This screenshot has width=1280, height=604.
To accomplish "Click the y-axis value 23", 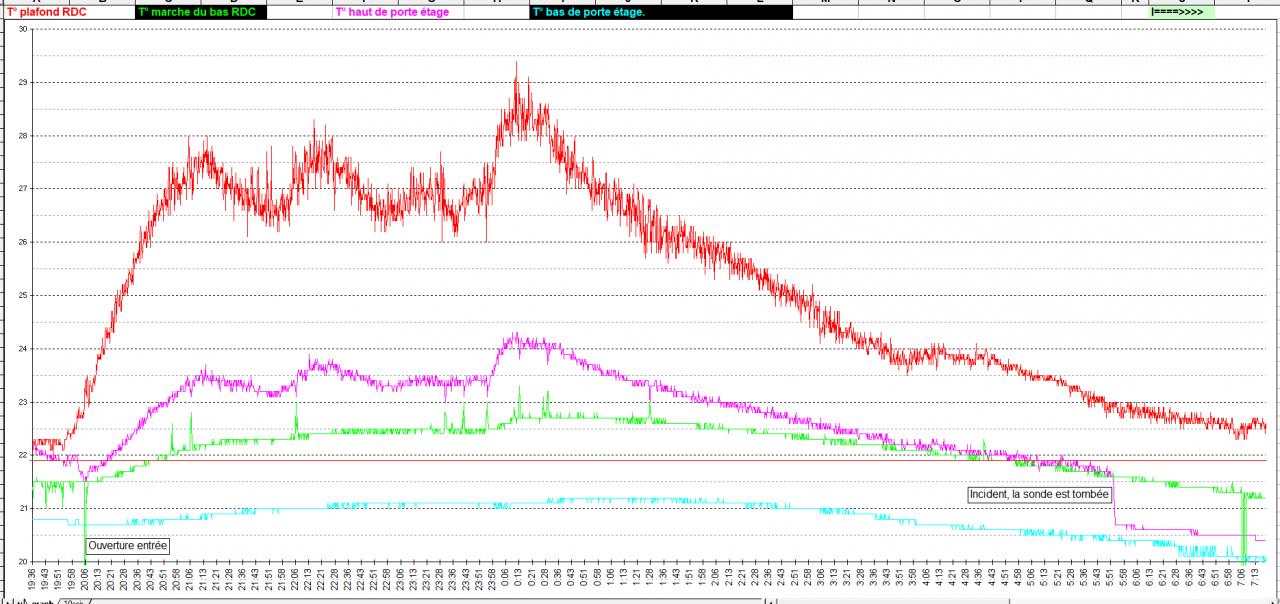I will [x=23, y=402].
